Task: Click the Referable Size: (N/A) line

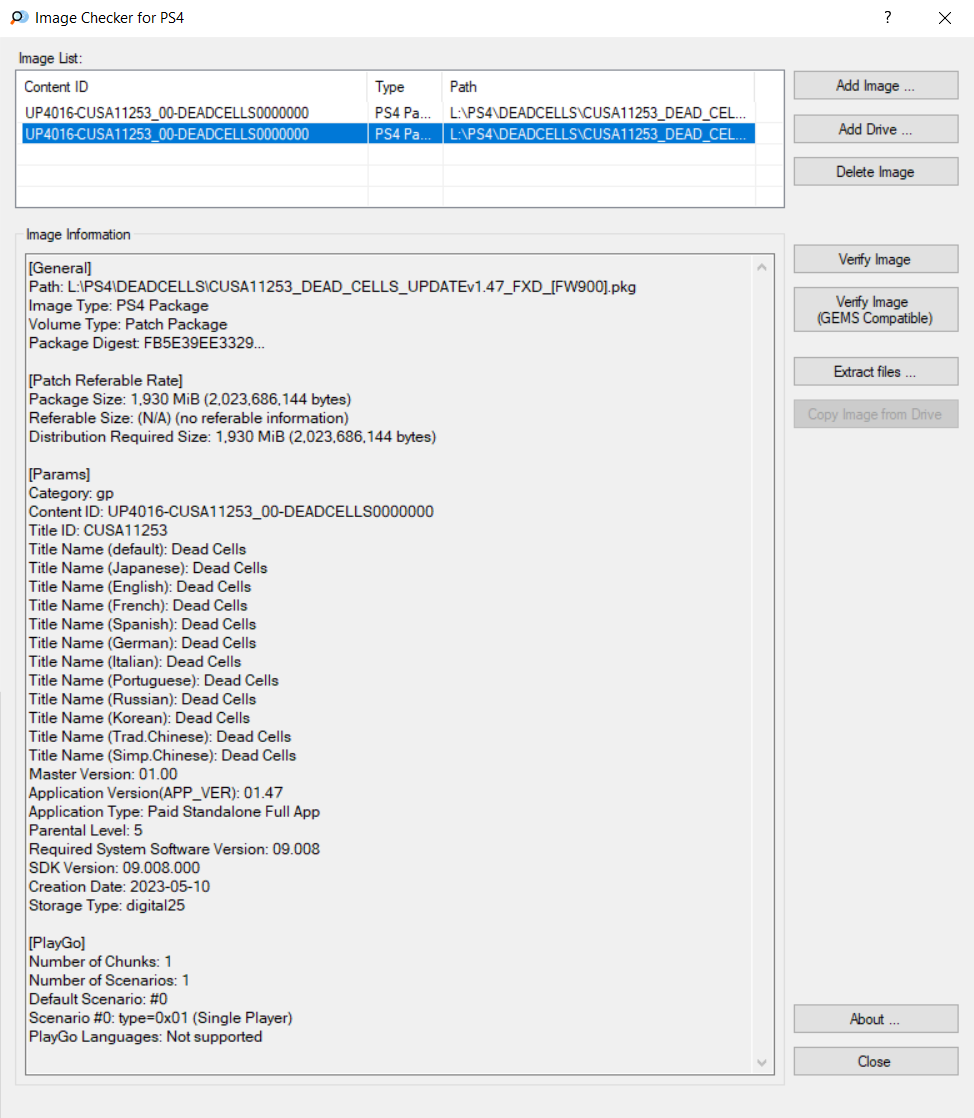Action: coord(188,418)
